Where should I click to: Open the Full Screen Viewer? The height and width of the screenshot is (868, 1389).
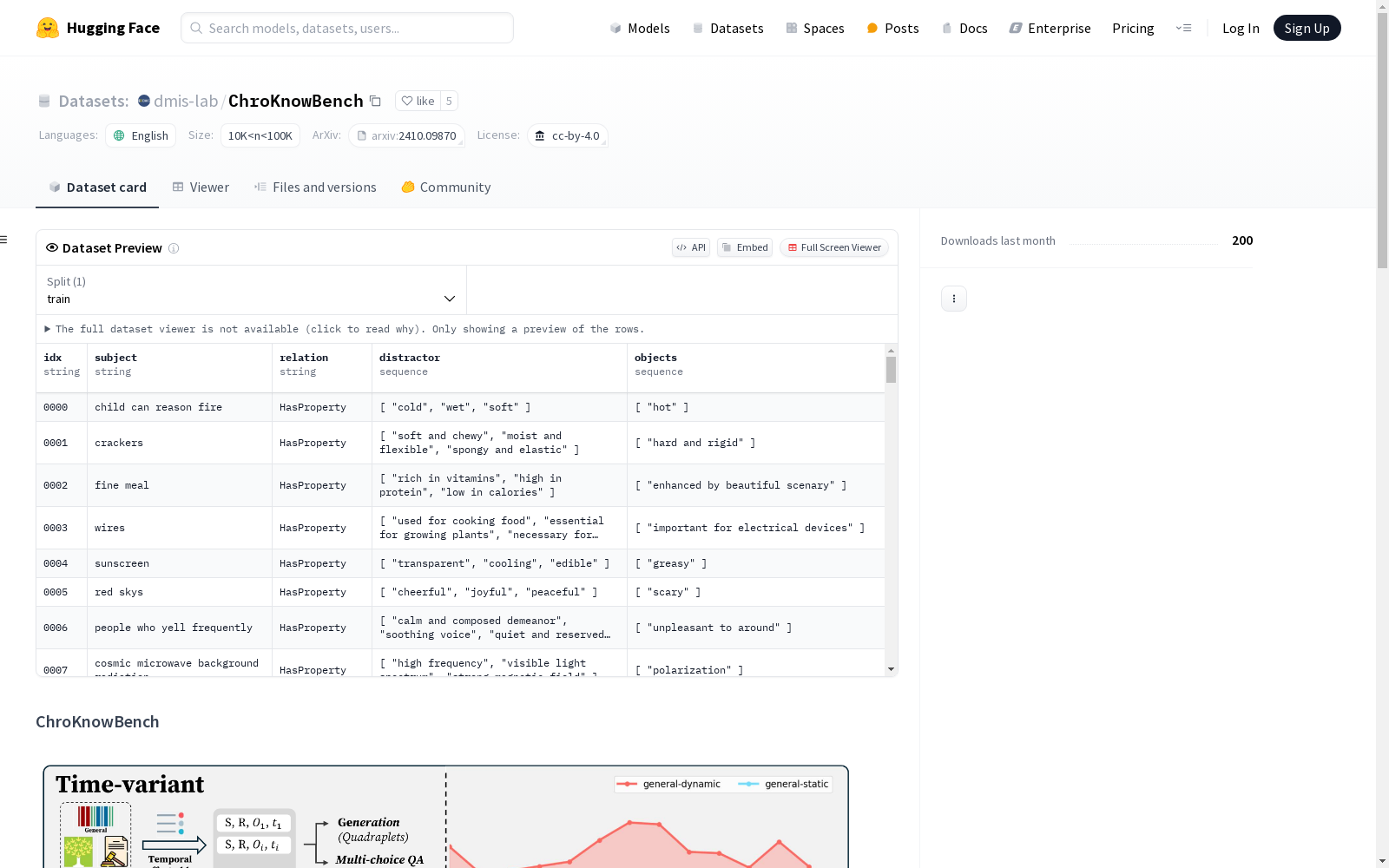tap(833, 247)
